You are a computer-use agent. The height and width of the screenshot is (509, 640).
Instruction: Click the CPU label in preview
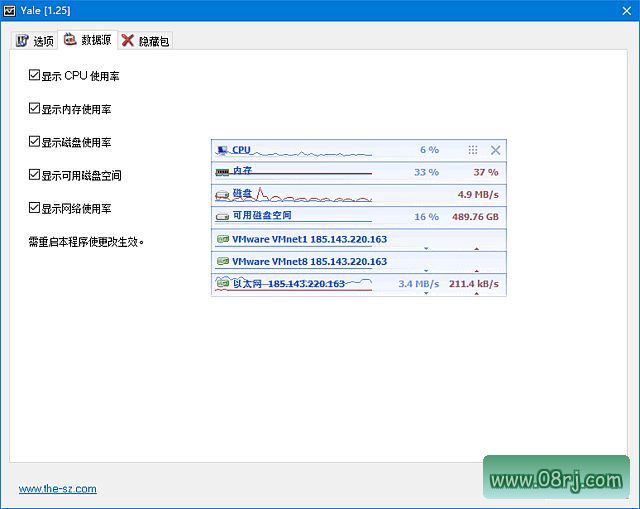241,150
